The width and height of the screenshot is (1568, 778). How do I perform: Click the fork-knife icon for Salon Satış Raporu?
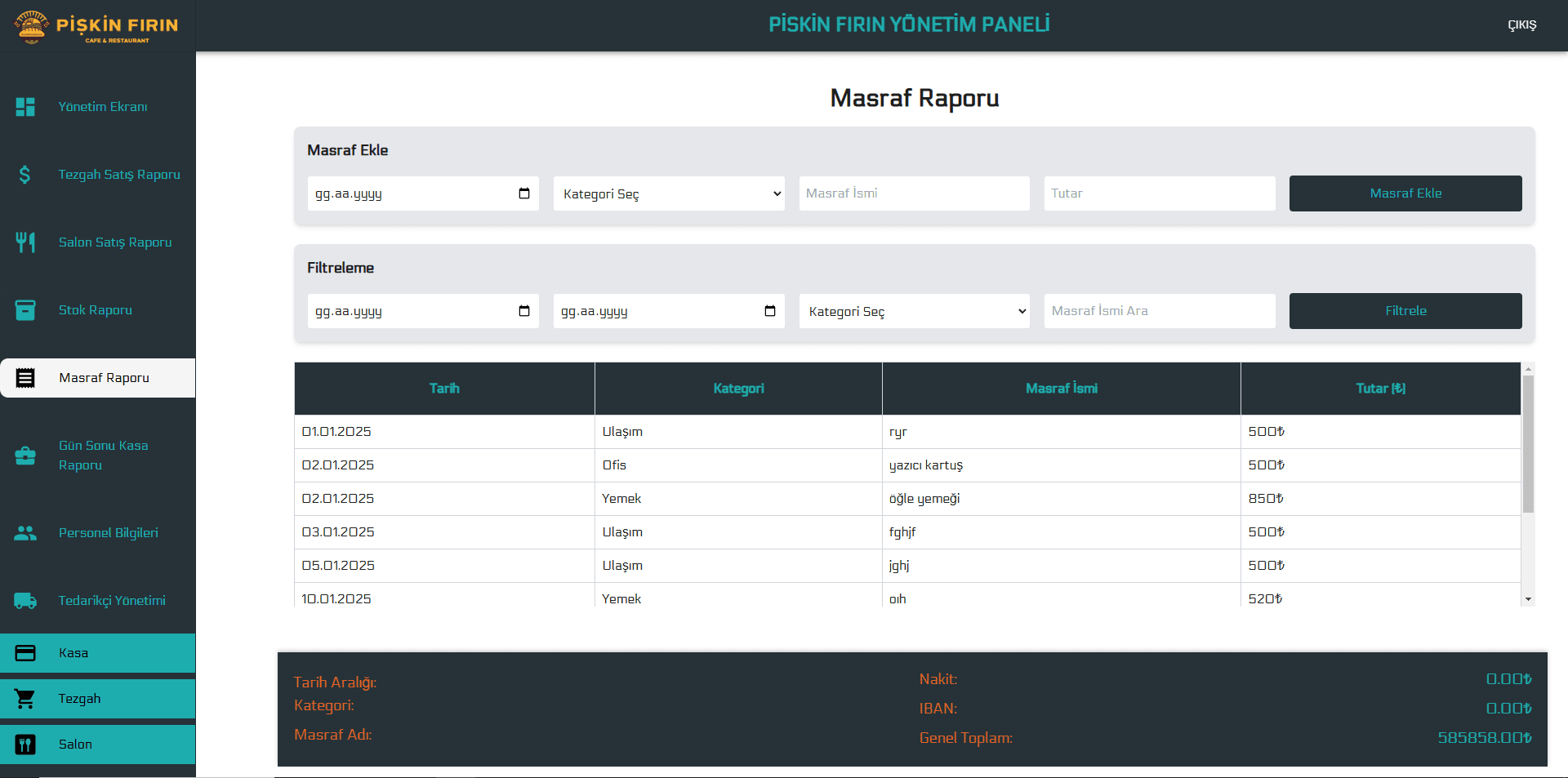[25, 242]
